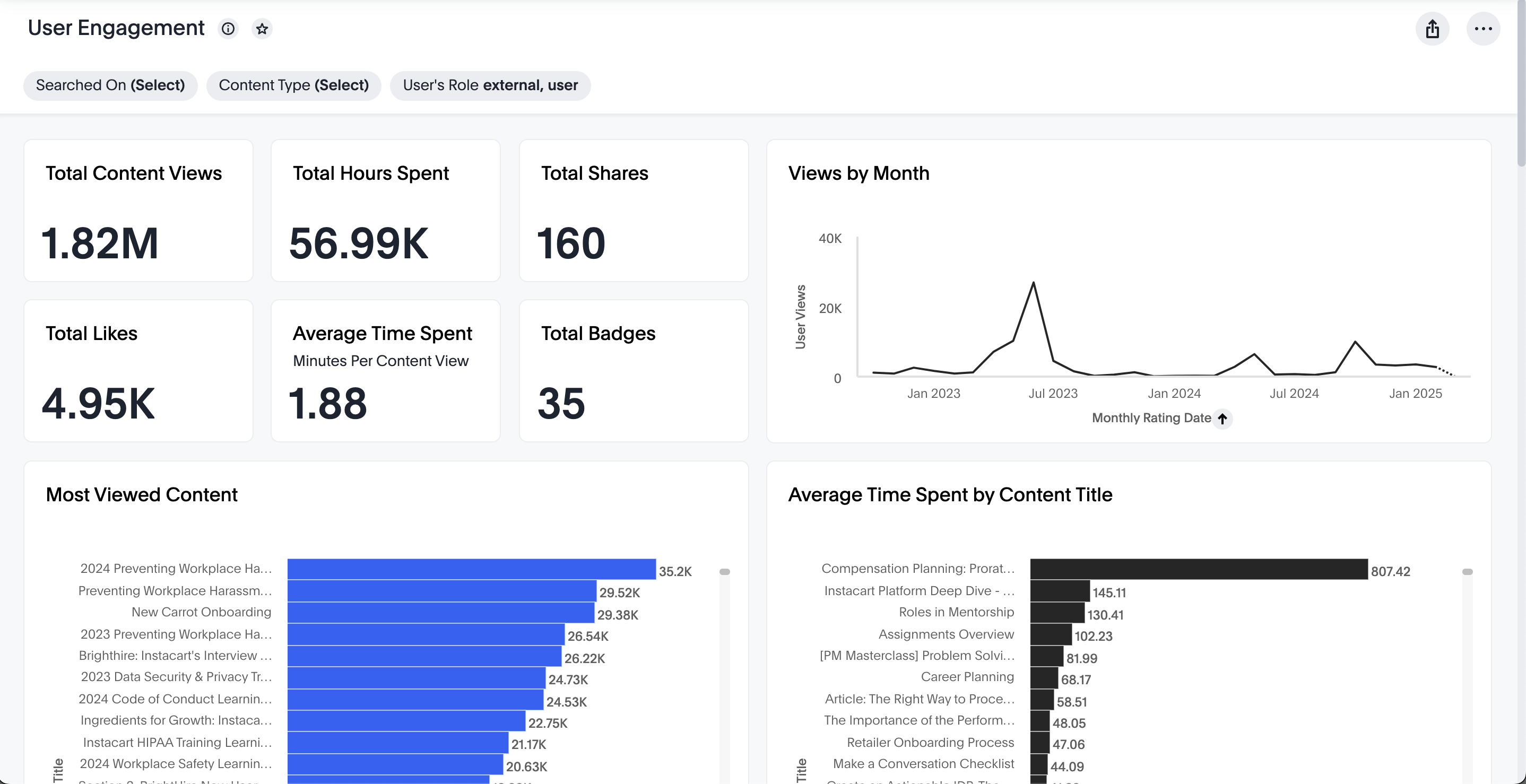1526x784 pixels.
Task: Open the User's Role filter
Action: 490,85
